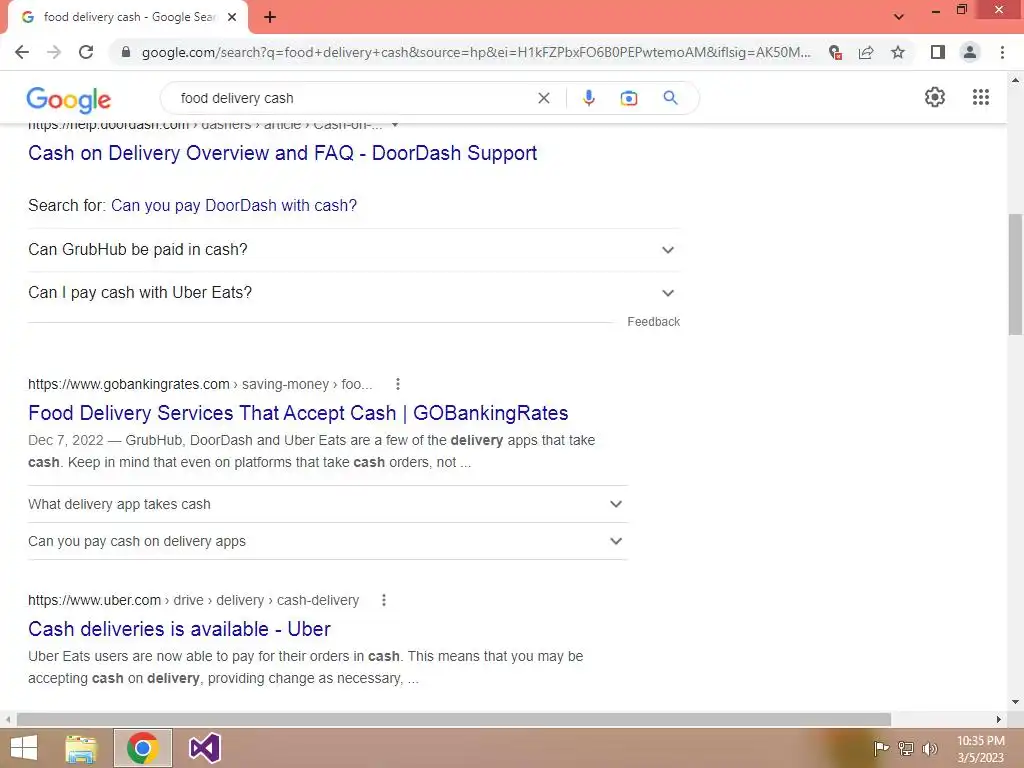The height and width of the screenshot is (768, 1024).
Task: Open the Google apps grid
Action: coord(980,97)
